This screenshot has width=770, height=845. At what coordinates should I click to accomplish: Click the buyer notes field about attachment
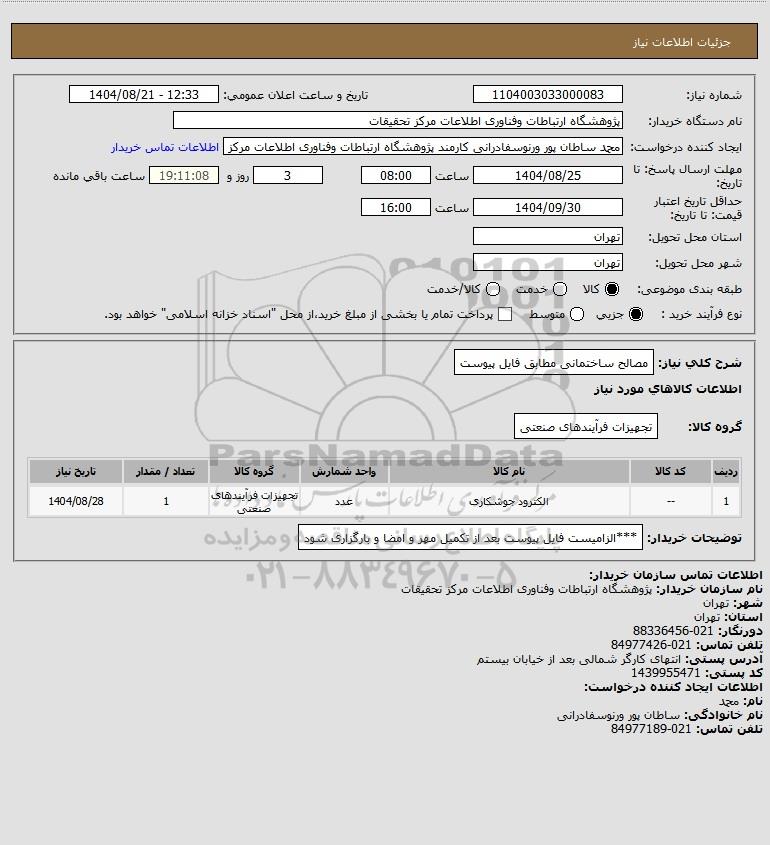pyautogui.click(x=470, y=538)
